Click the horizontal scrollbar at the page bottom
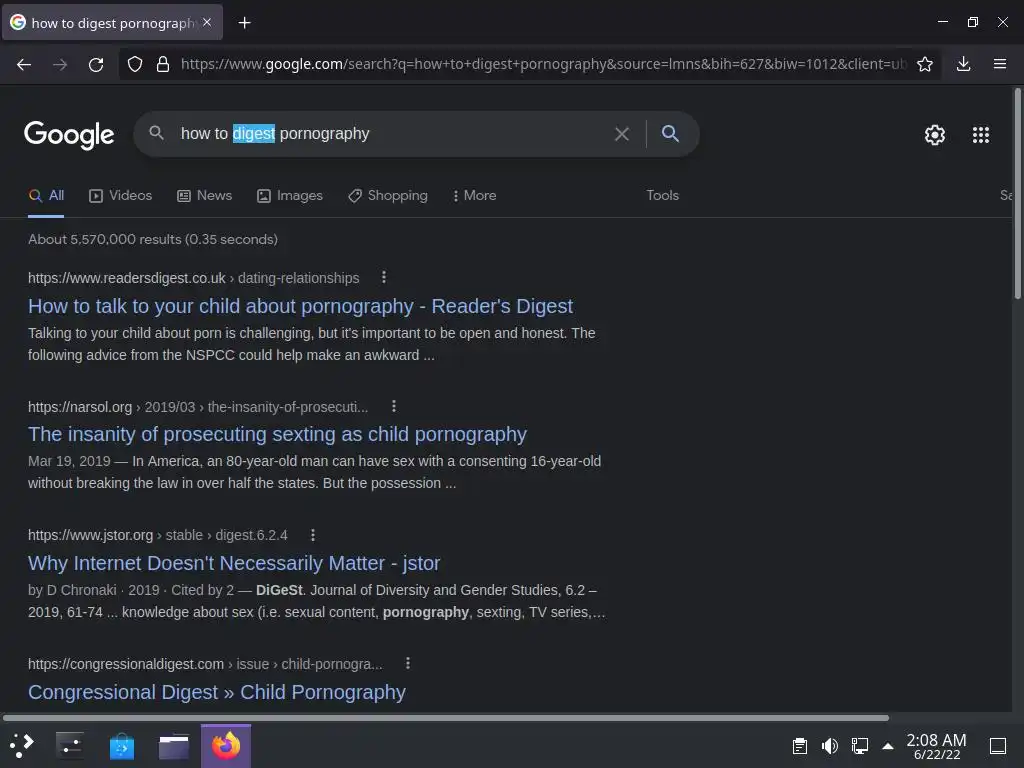 click(x=446, y=718)
